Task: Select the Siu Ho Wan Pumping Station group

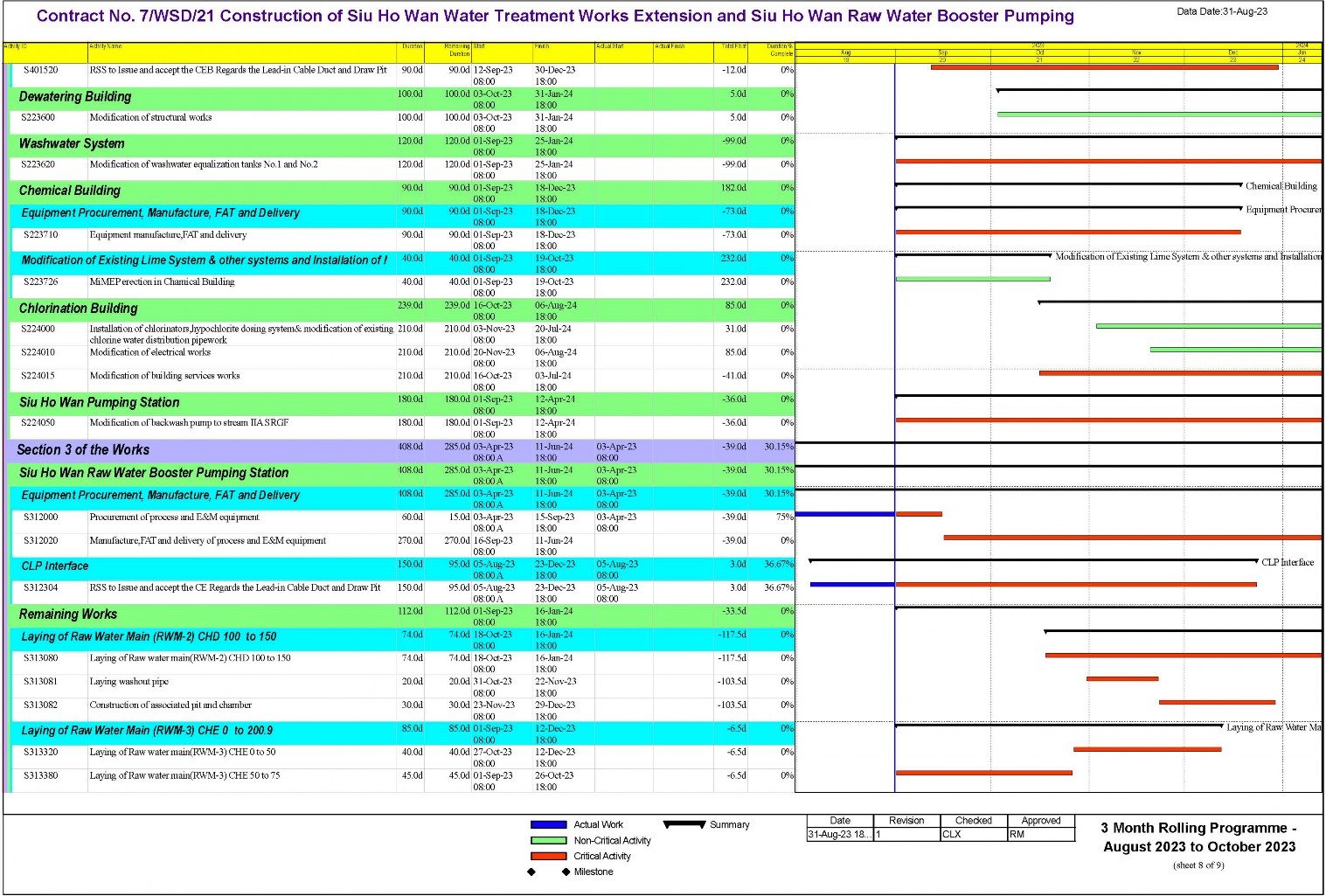Action: [402, 405]
